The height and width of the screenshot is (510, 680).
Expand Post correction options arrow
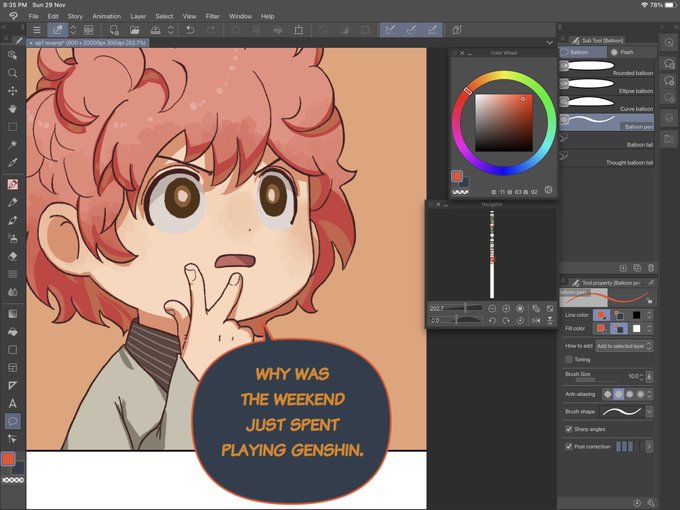coord(649,446)
